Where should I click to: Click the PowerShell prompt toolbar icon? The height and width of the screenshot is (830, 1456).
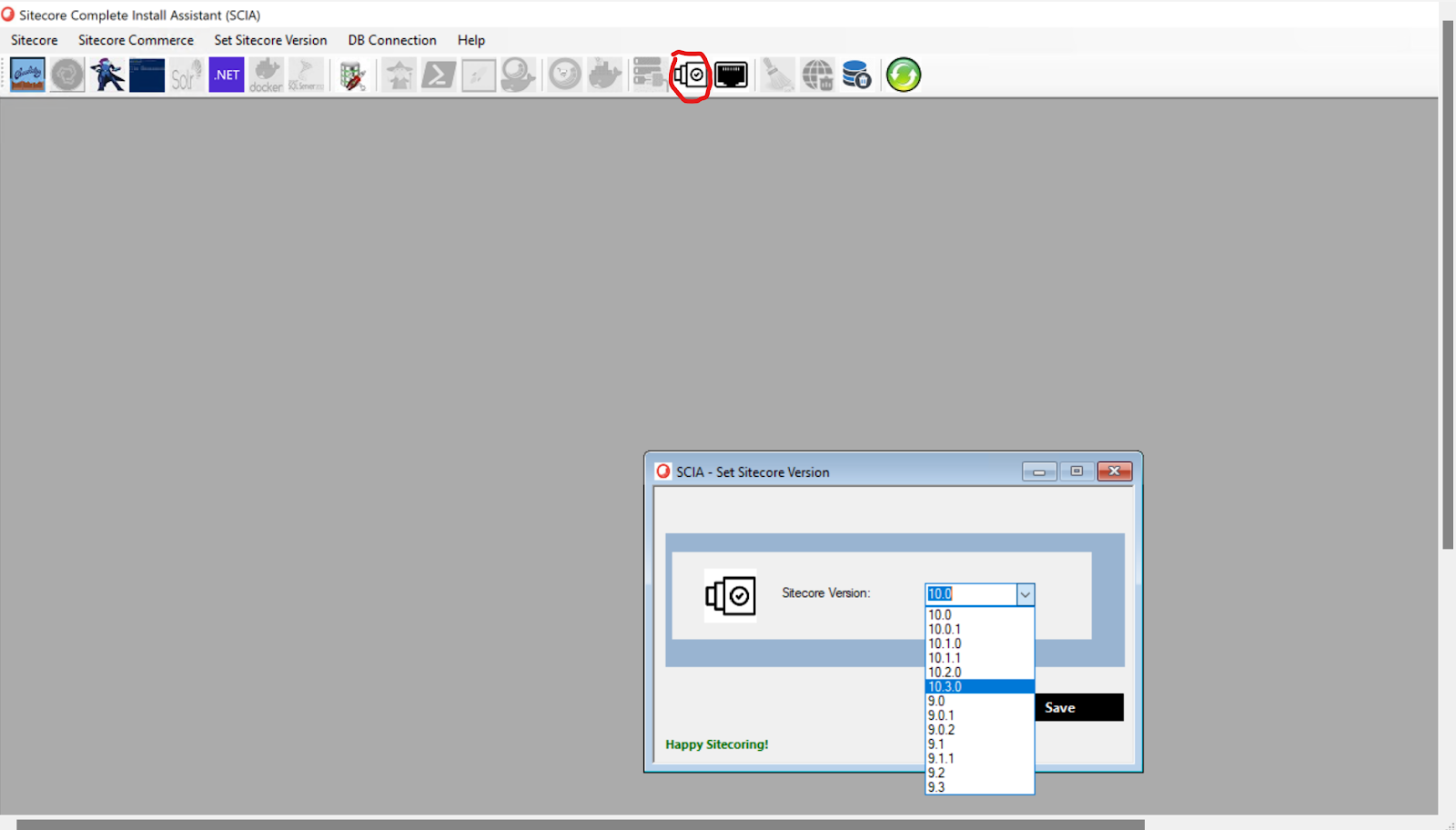pos(439,75)
